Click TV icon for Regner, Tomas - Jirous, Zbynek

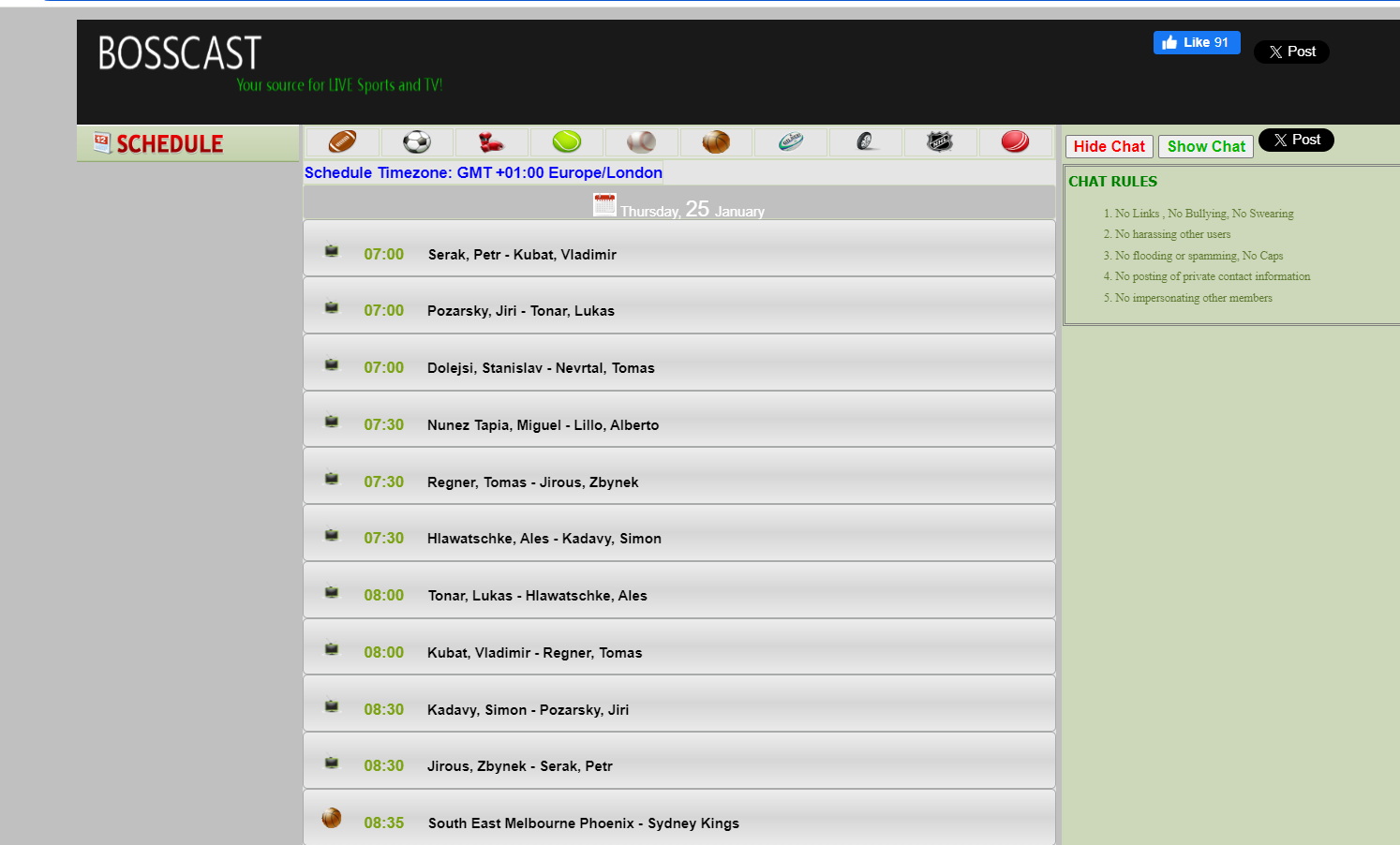tap(332, 479)
